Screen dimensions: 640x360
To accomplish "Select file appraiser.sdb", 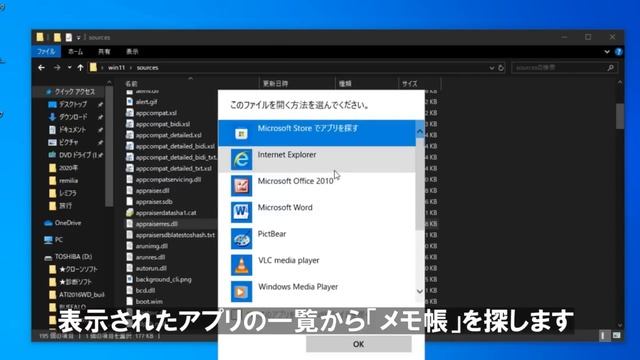I will pyautogui.click(x=154, y=202).
